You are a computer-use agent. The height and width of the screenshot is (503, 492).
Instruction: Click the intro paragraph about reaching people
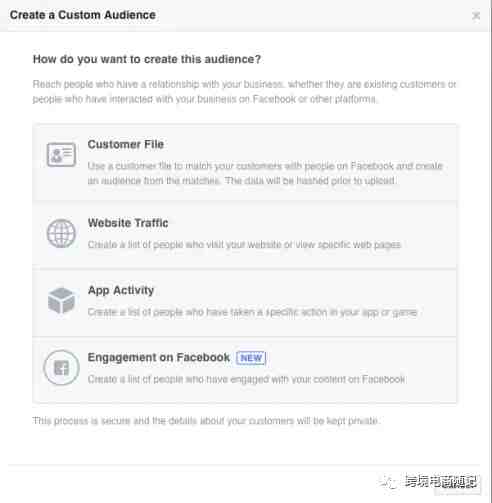pyautogui.click(x=244, y=92)
